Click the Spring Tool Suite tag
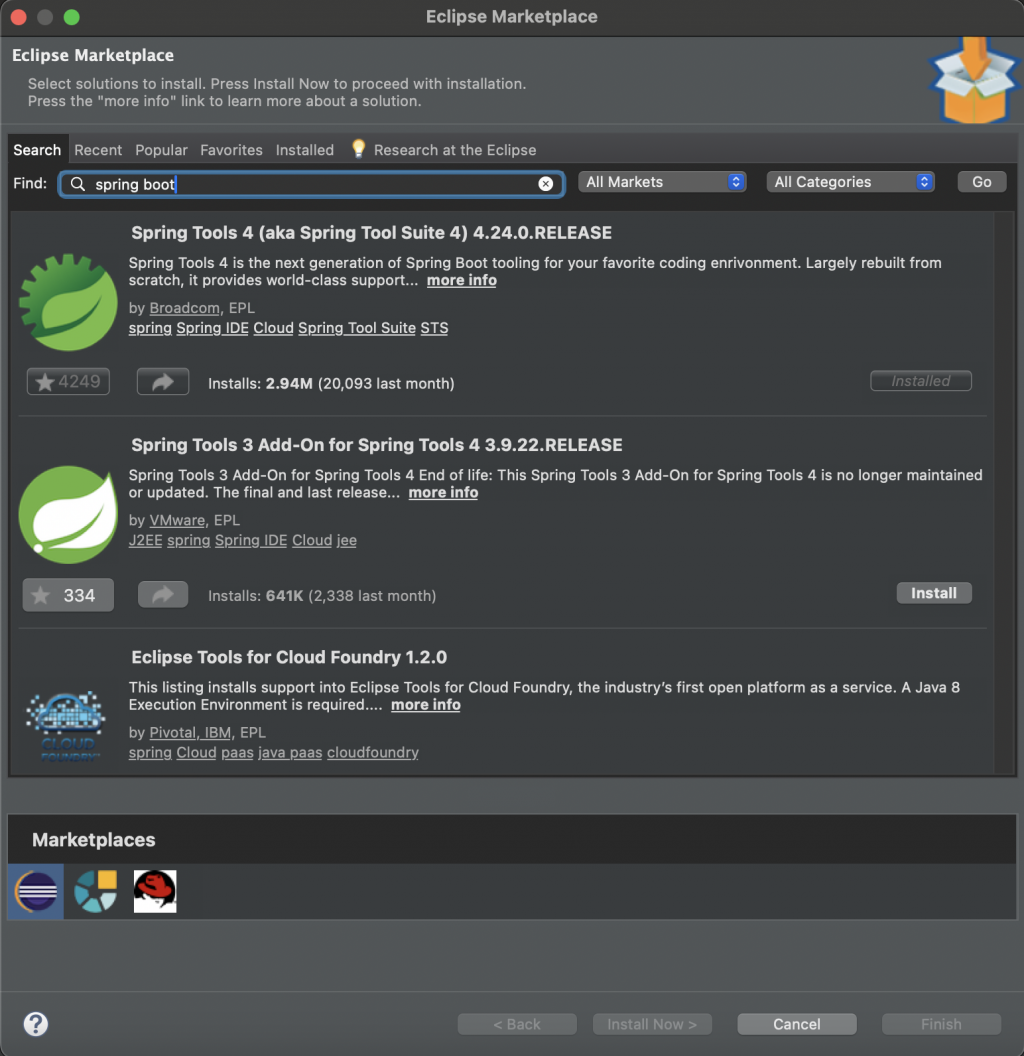 coord(357,328)
